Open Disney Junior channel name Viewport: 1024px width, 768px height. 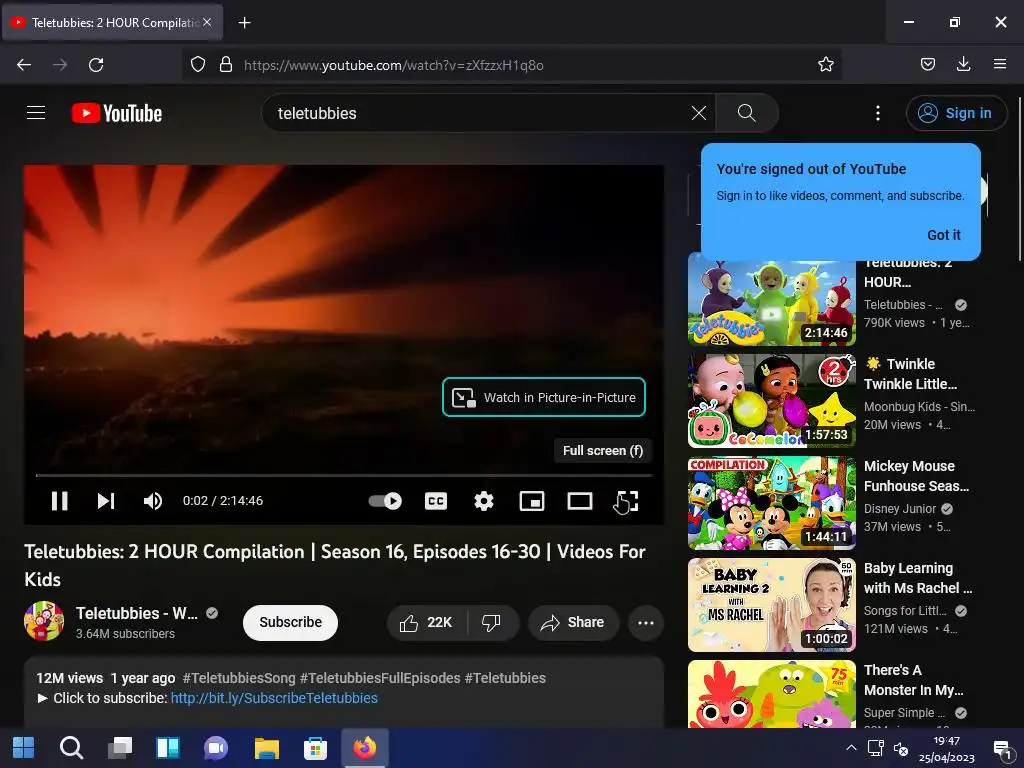coord(900,509)
